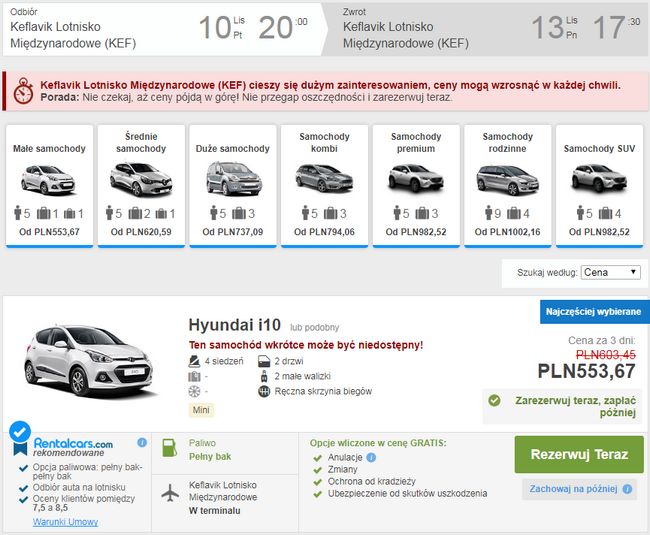
Task: Click info icon beside Rentalcars.com rekomendowane
Action: 142,443
